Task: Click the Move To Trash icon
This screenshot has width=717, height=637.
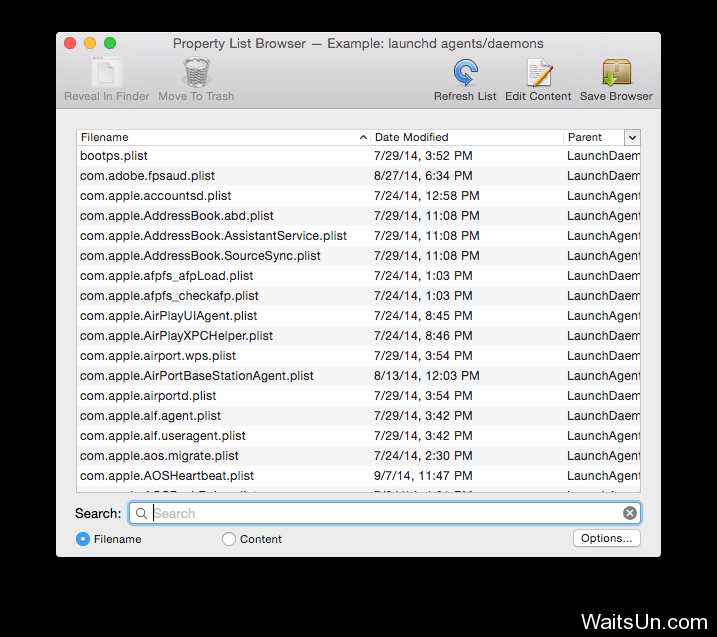Action: coord(196,74)
